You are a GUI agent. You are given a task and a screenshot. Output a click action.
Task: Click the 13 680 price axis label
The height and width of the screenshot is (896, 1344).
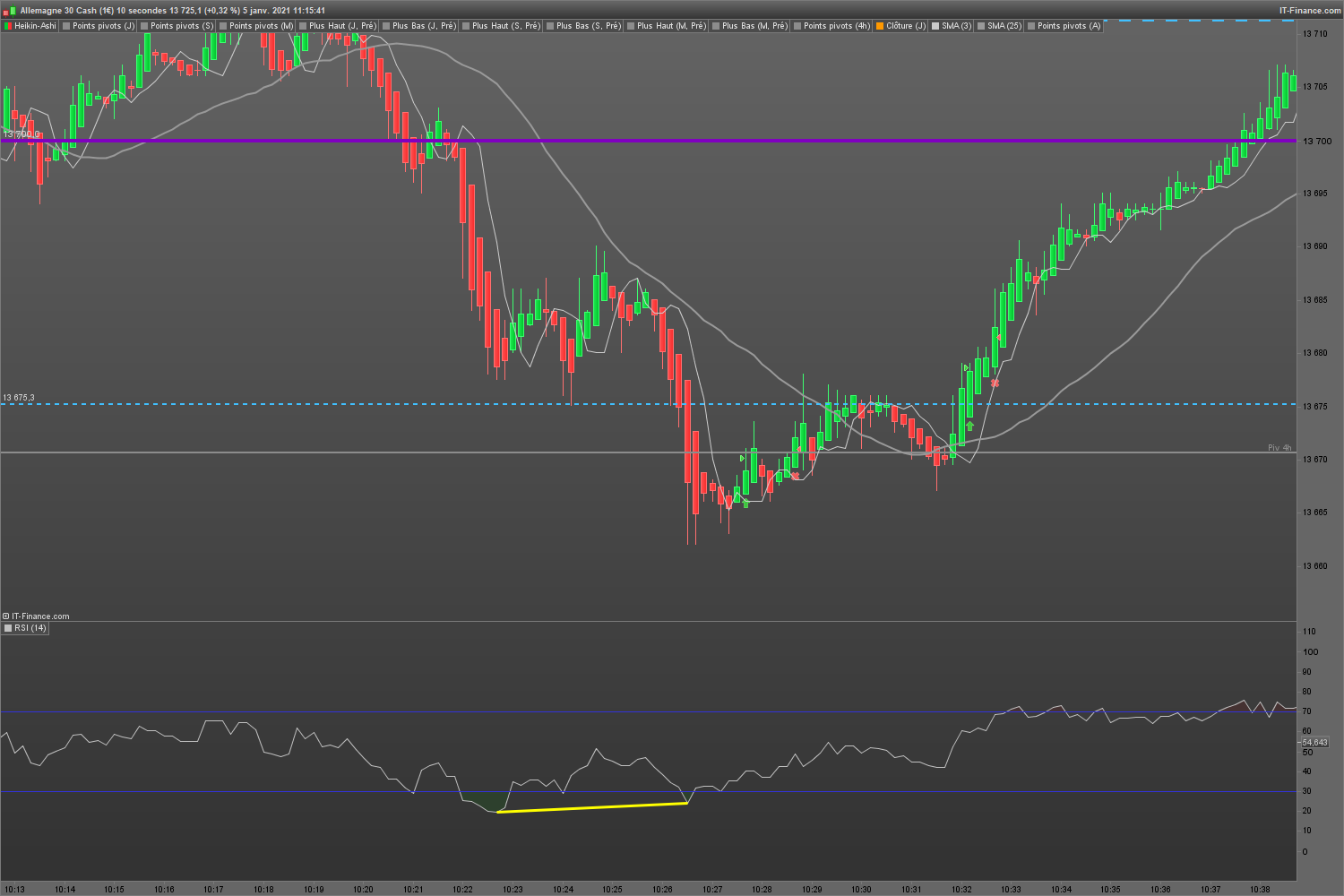(1315, 353)
